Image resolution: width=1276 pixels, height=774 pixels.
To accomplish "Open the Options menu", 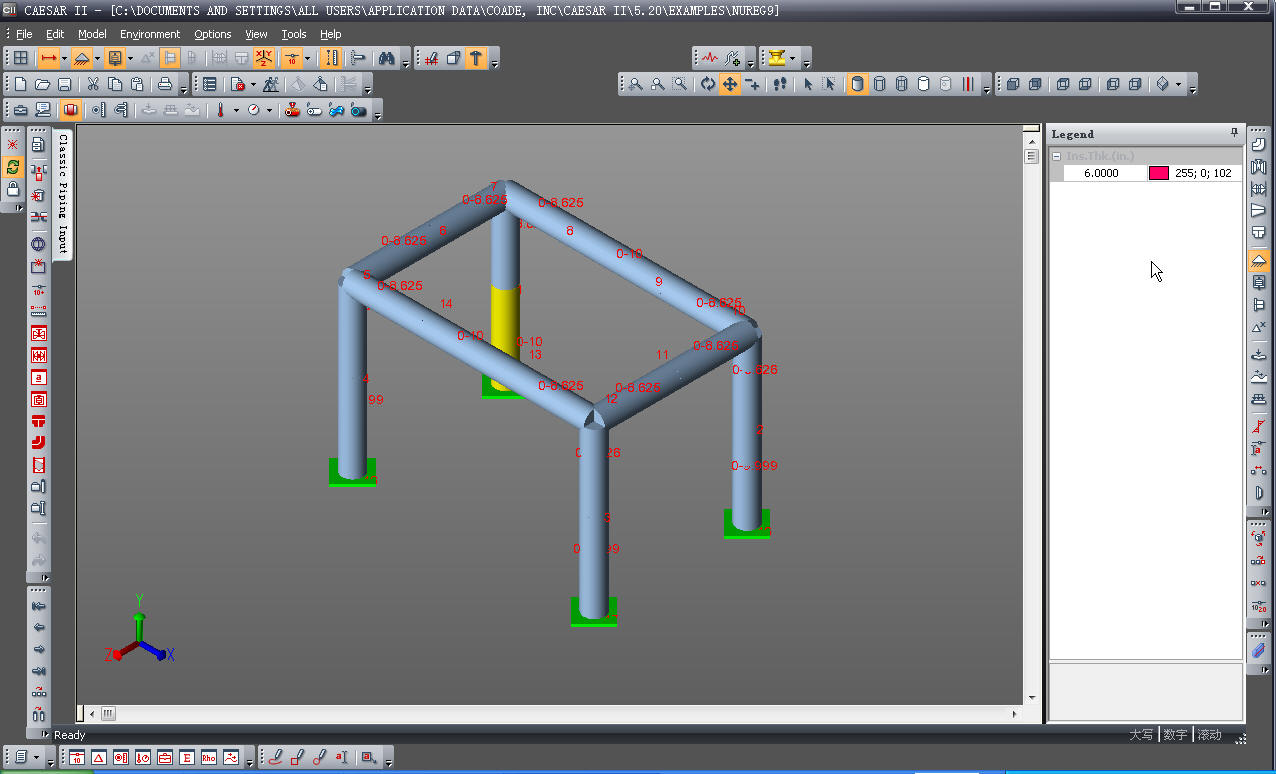I will [x=213, y=34].
